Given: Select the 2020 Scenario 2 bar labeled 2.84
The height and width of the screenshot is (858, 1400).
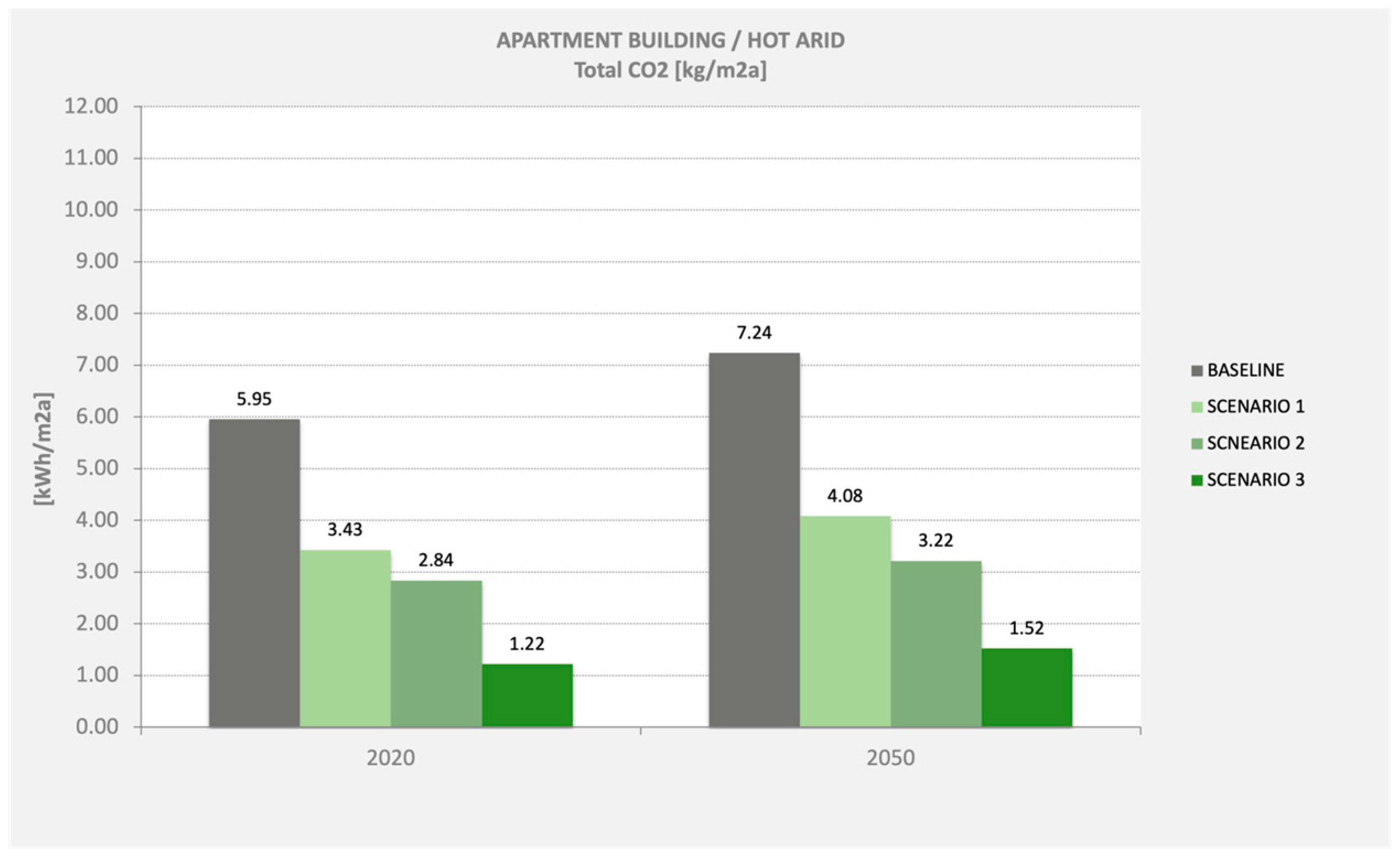Looking at the screenshot, I should [436, 654].
